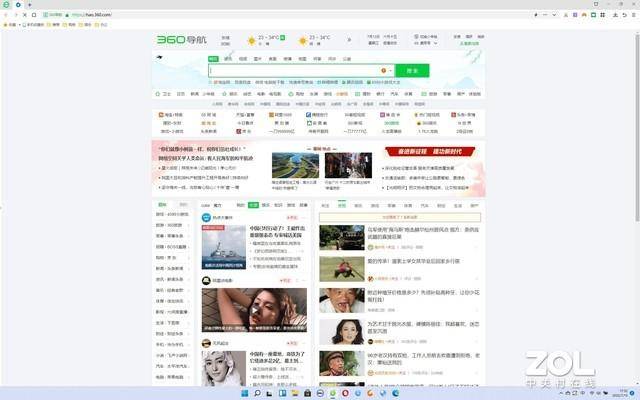This screenshot has width=640, height=400.
Task: Expand the address bar dropdown chevron
Action: click(554, 15)
